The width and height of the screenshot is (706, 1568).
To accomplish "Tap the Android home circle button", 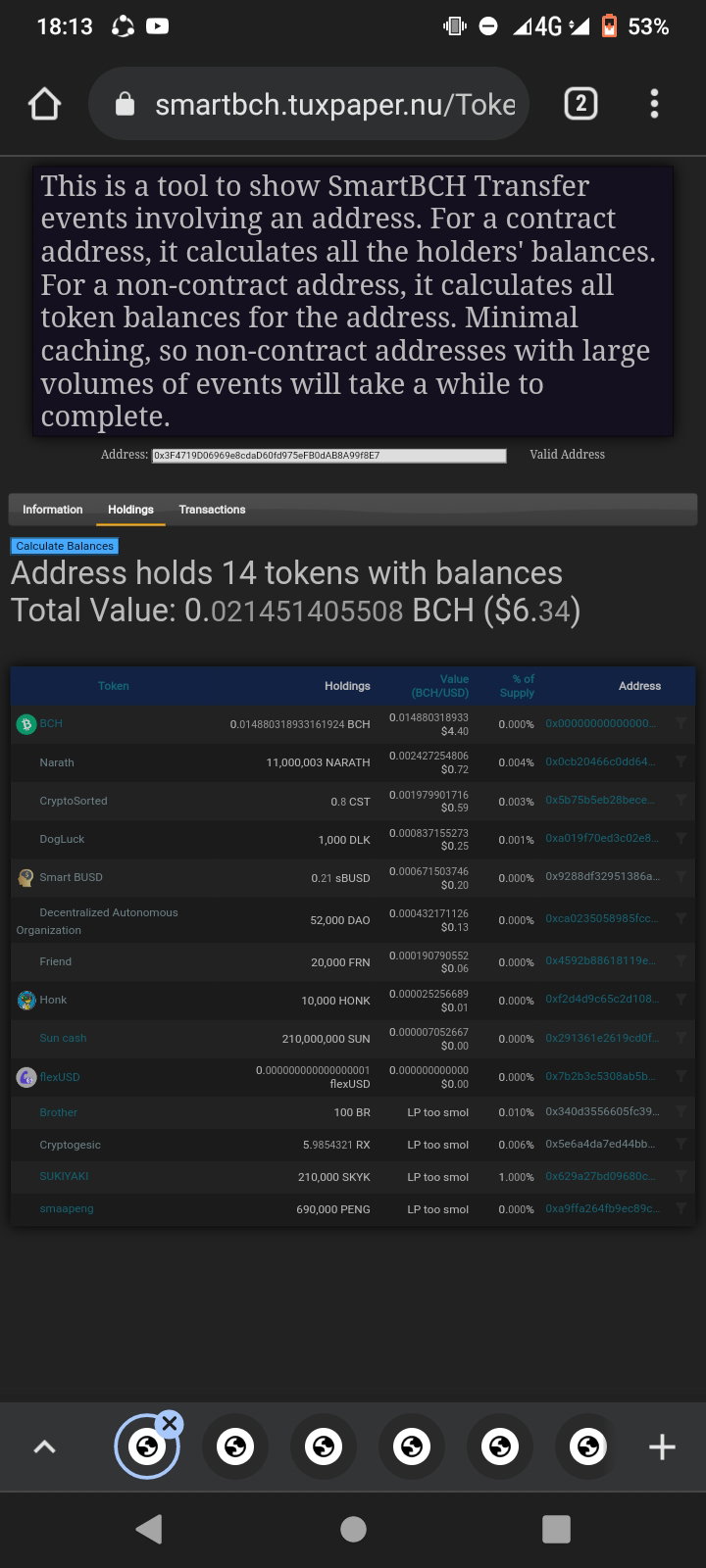I will click(353, 1529).
